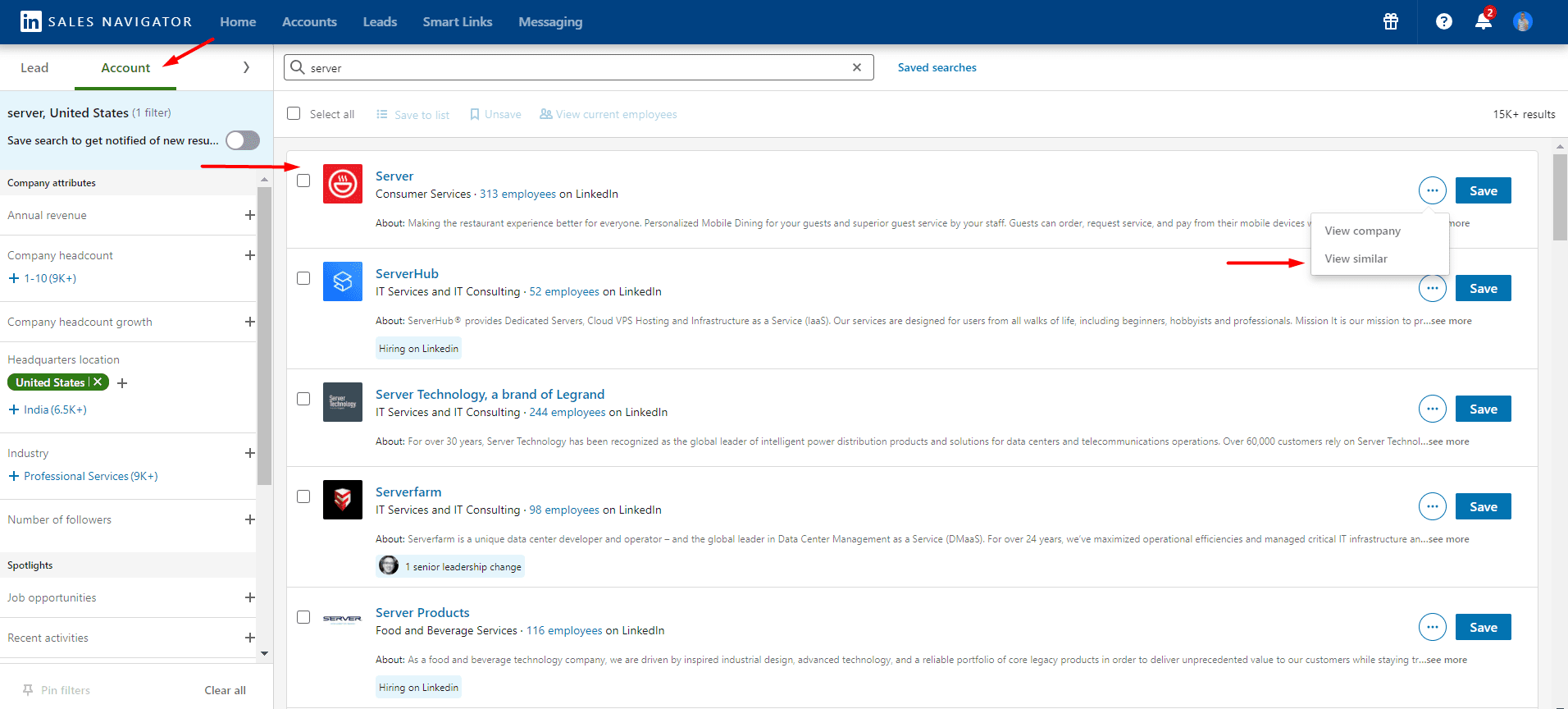Open more options for Server Technology
This screenshot has width=1568, height=709.
point(1433,409)
